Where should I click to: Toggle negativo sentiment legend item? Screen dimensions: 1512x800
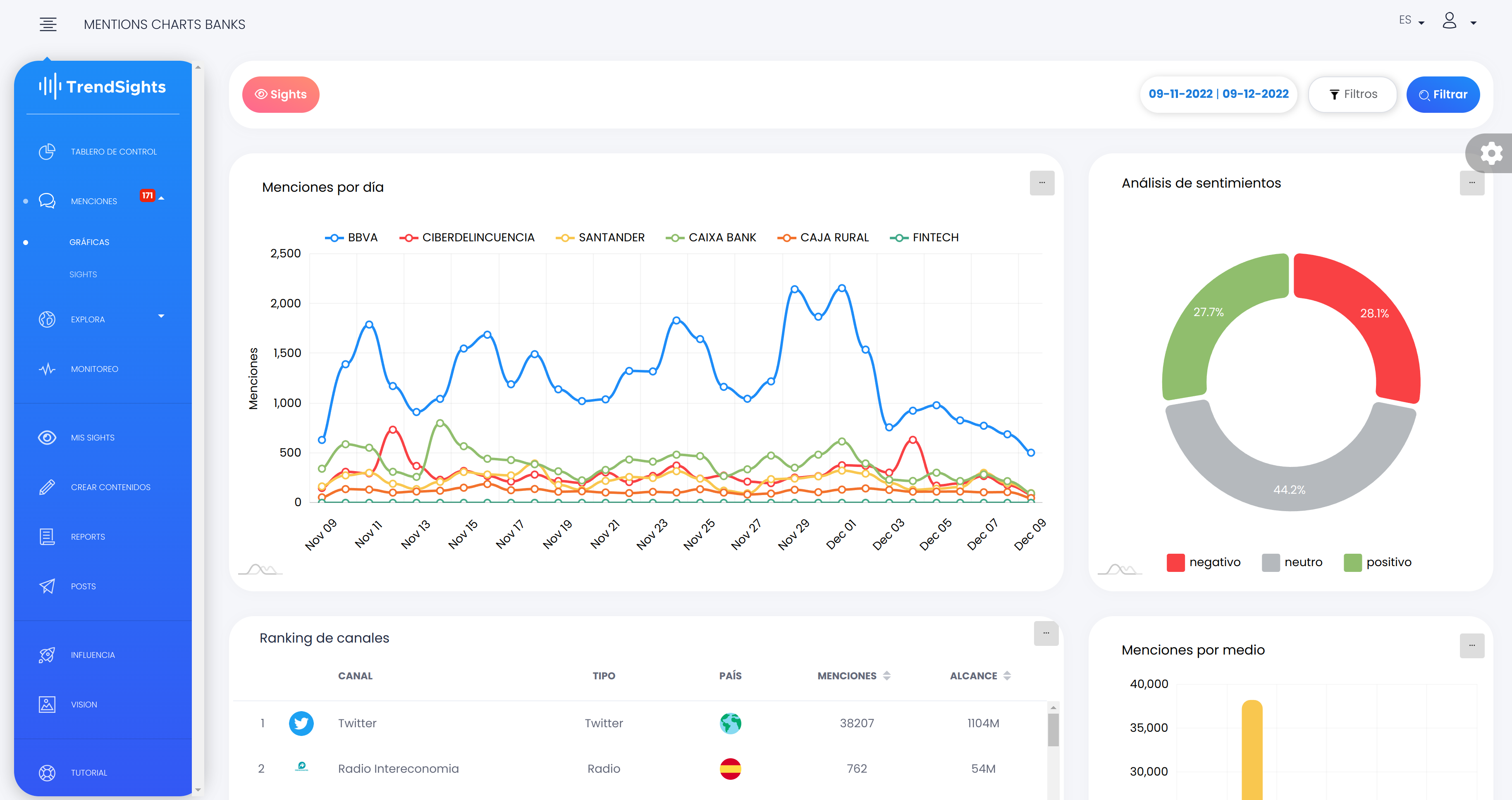coord(1204,562)
